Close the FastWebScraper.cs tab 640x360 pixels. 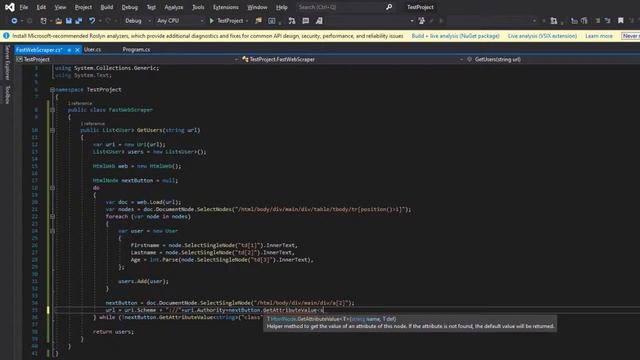(x=77, y=50)
